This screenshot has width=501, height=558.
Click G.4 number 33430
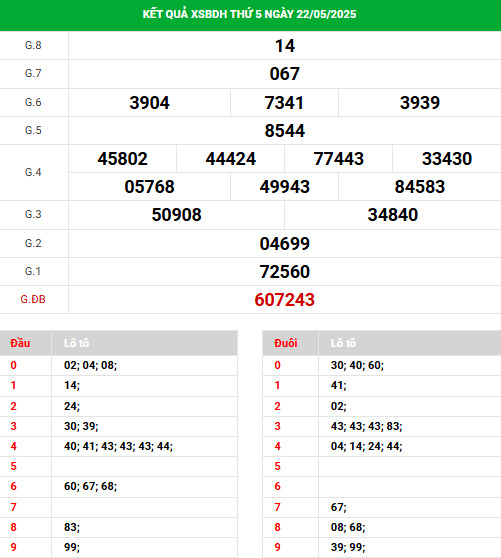click(x=447, y=159)
